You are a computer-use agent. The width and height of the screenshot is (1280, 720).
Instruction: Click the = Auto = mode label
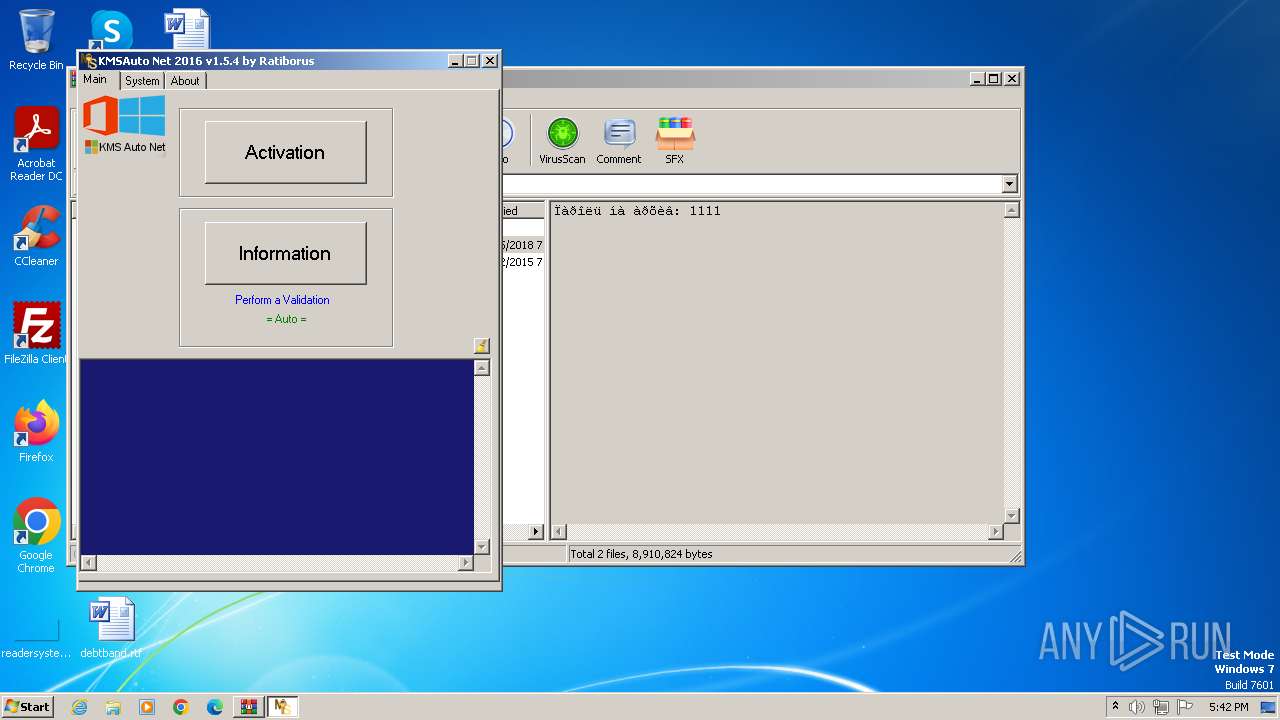coord(286,319)
